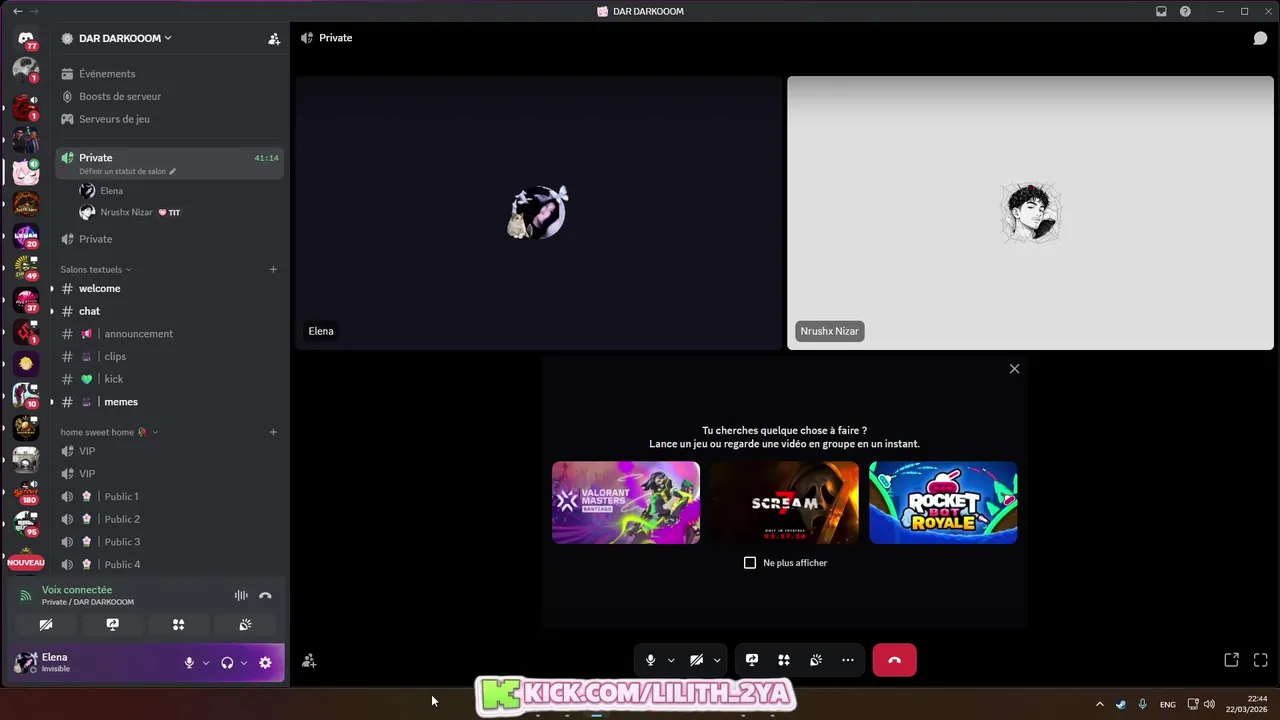Open the soundboard in the call control bar

click(816, 660)
